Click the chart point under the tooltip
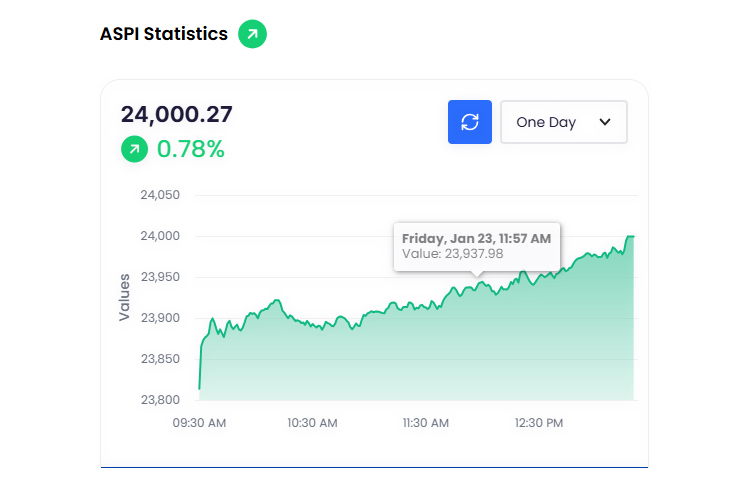750x500 pixels. click(x=478, y=283)
